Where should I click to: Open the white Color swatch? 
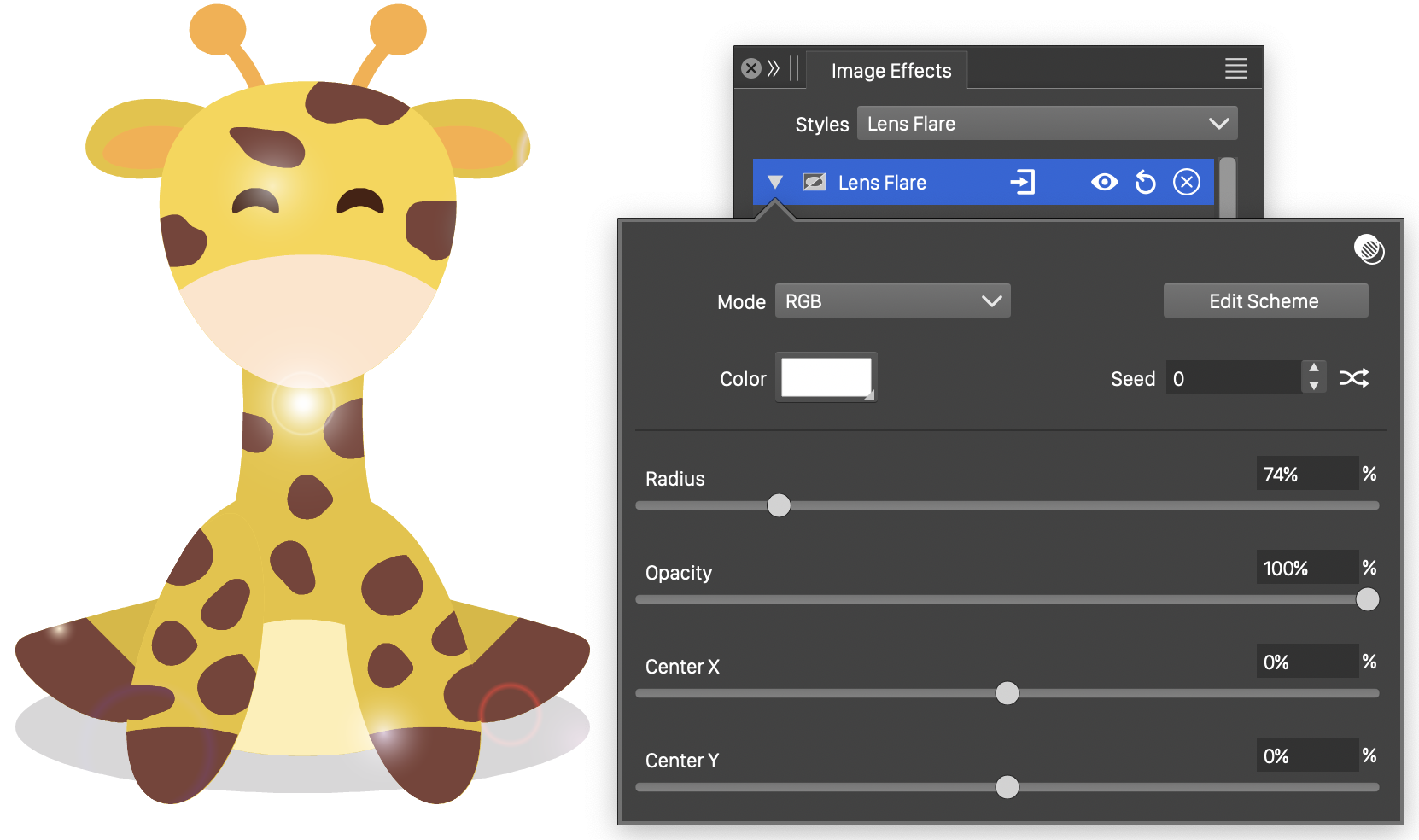point(826,376)
